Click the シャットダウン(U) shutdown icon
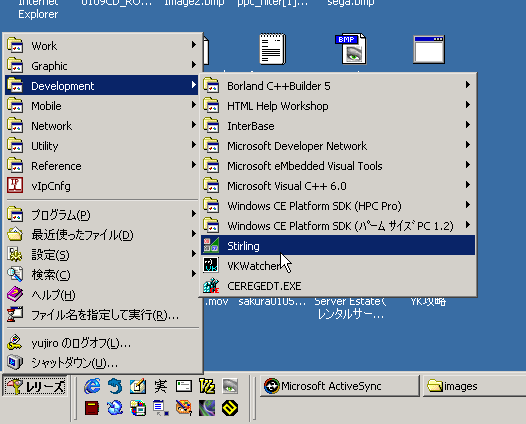526x424 pixels. 15,362
